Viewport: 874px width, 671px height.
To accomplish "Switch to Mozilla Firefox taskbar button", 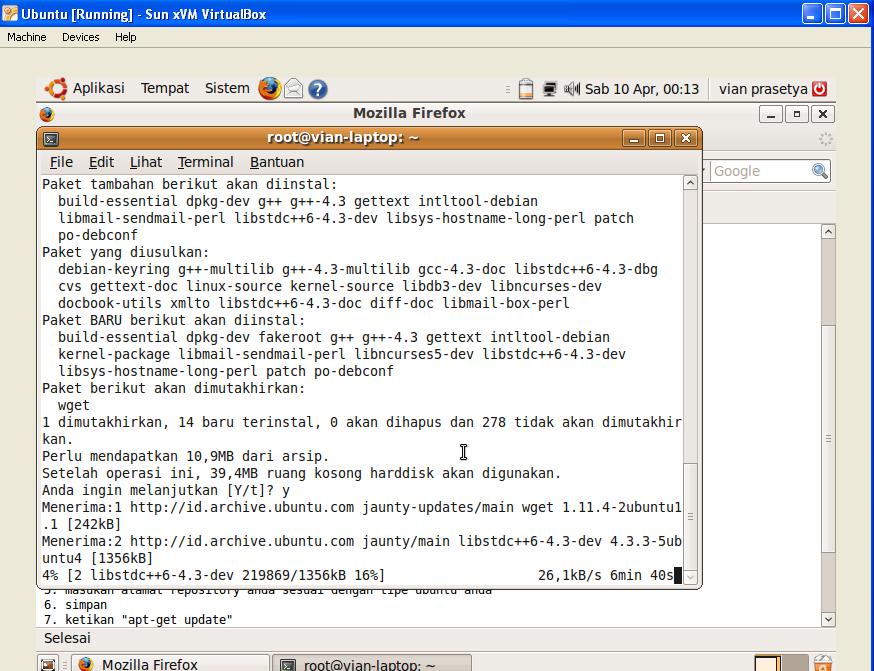I will 171,663.
